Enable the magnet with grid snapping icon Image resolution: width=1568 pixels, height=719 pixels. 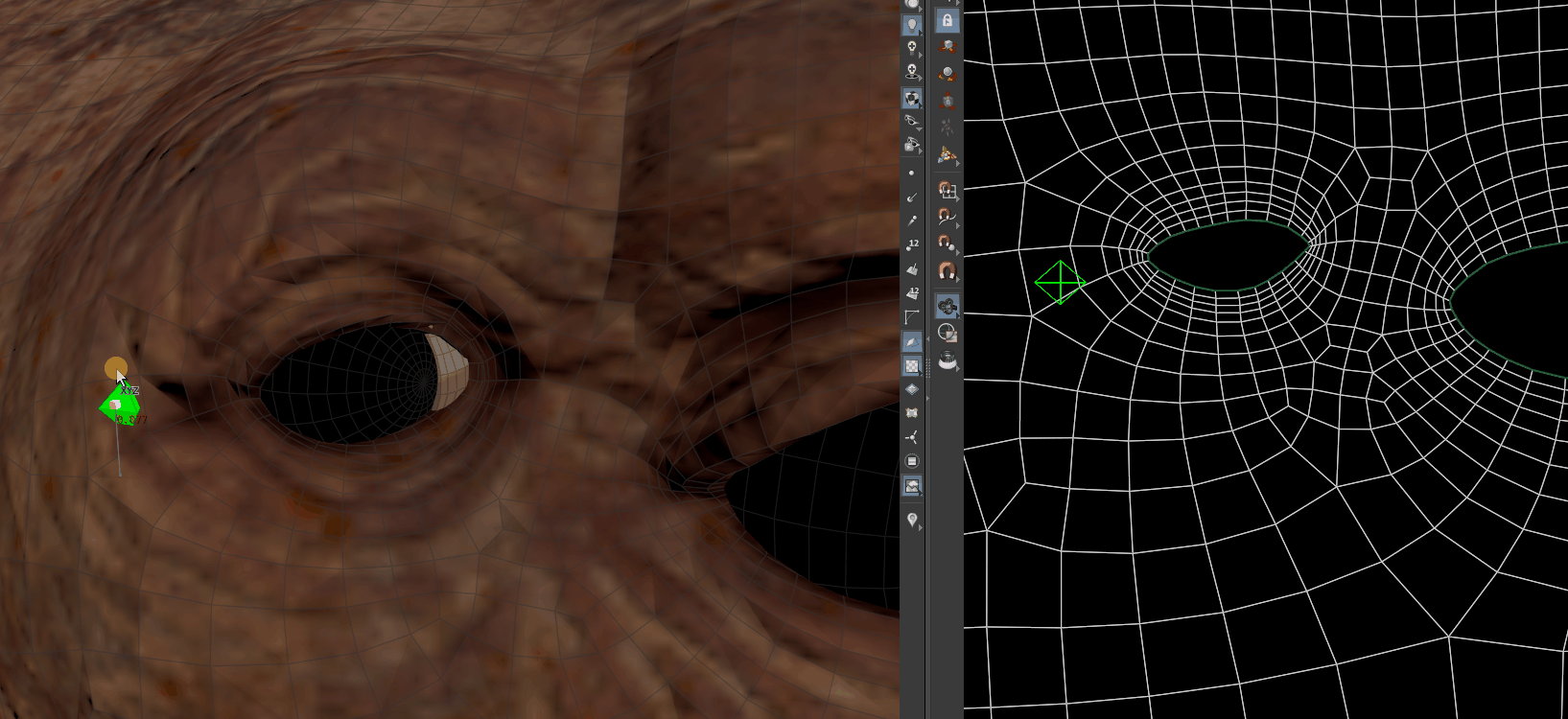click(x=948, y=189)
